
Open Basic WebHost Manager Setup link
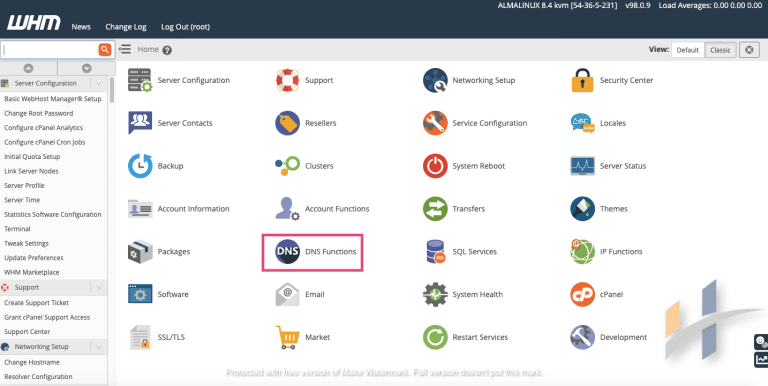coord(52,98)
